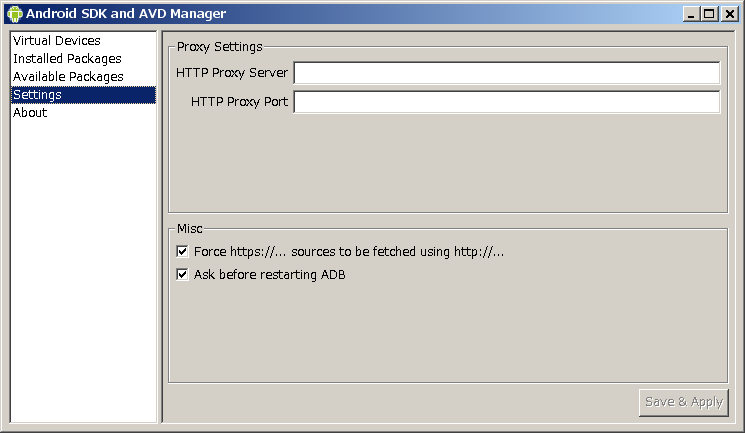Uncheck Ask before restarting ADB
This screenshot has width=745, height=433.
pos(182,275)
